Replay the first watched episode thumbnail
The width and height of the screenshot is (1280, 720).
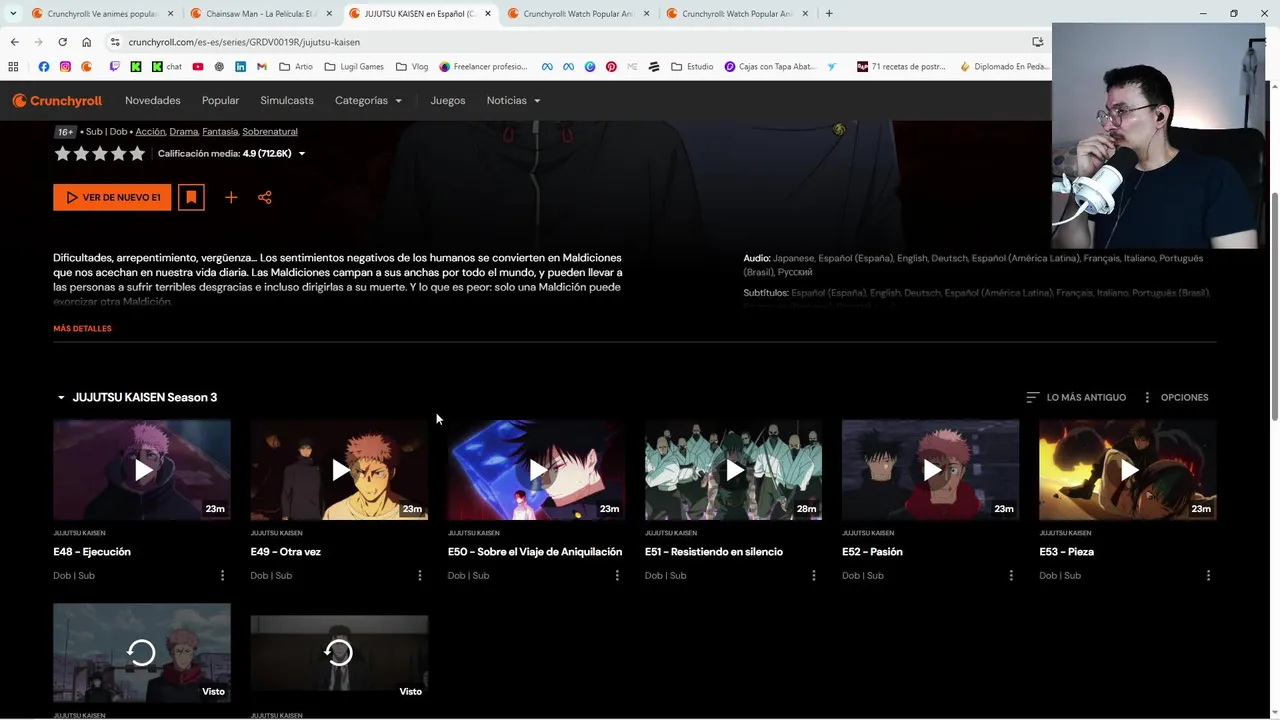(142, 653)
